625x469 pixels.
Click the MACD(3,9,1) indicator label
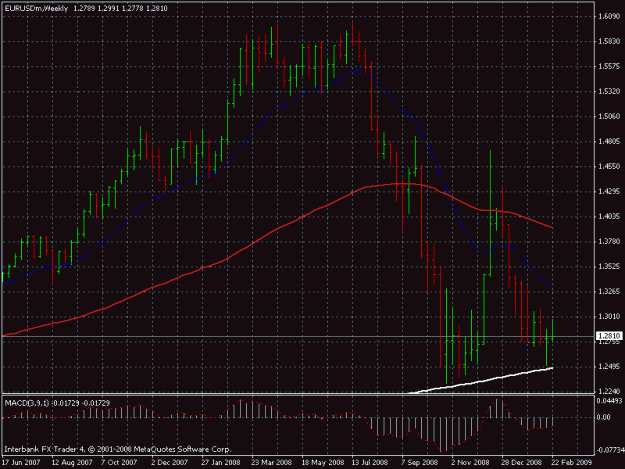click(x=27, y=403)
